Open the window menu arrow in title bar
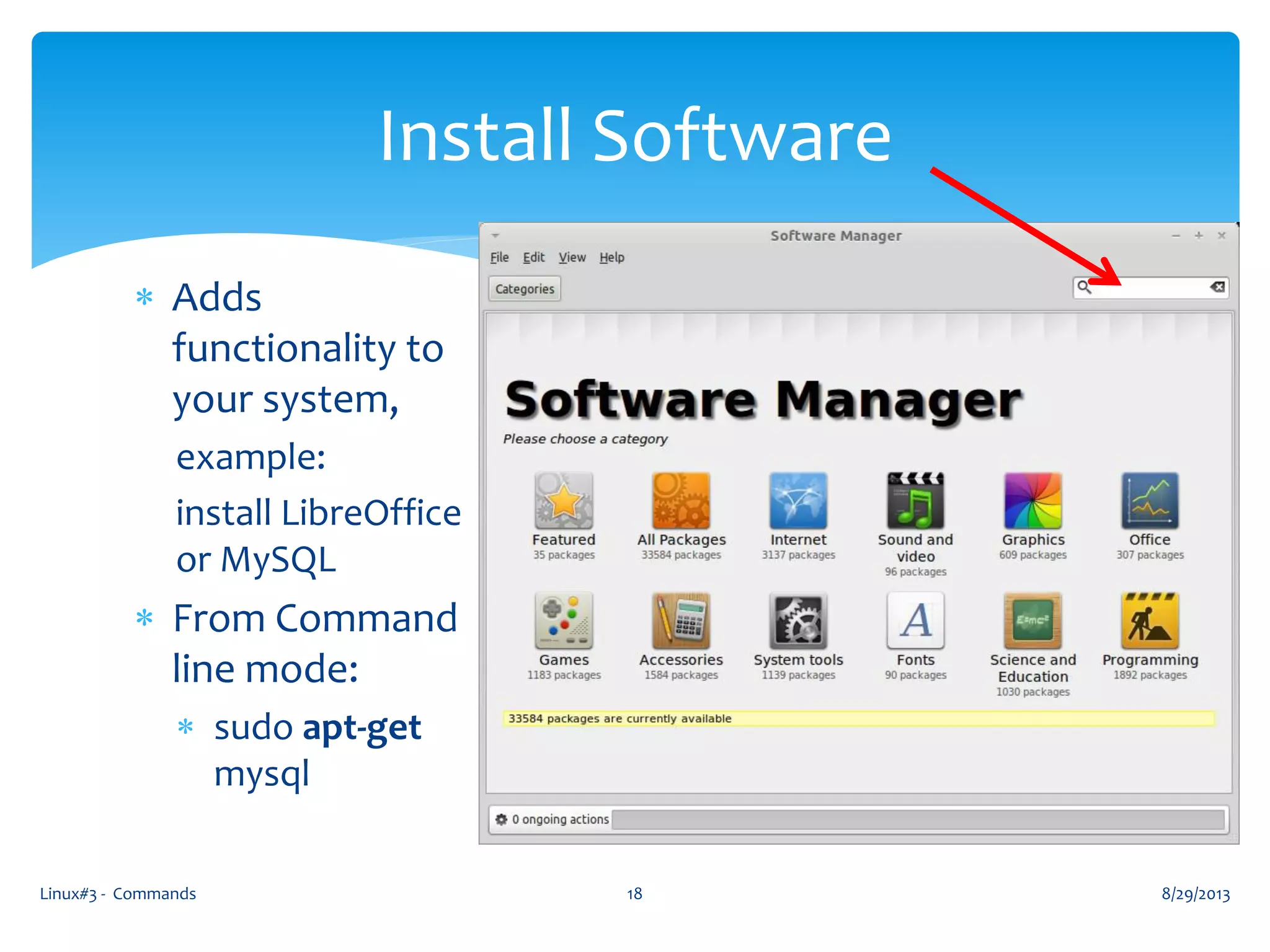Viewport: 1270px width, 952px height. (495, 236)
